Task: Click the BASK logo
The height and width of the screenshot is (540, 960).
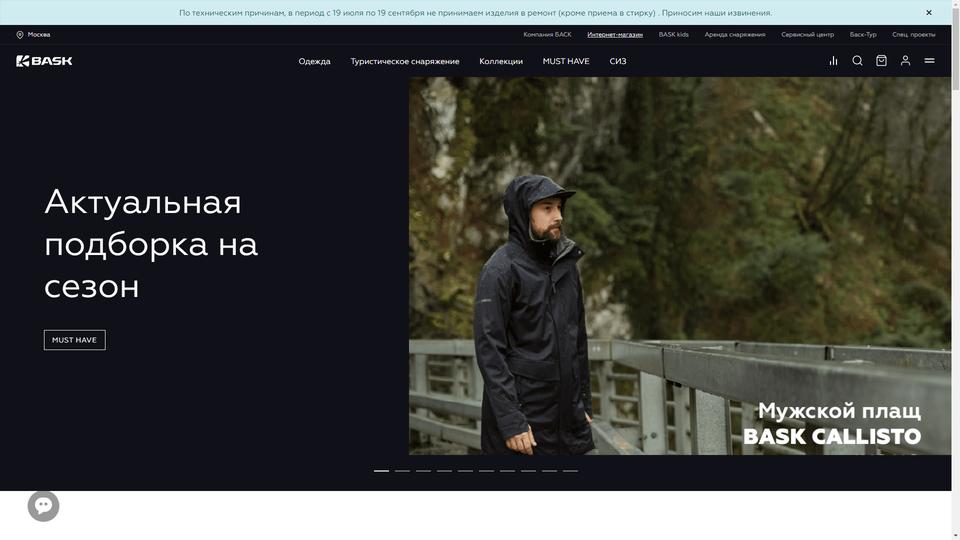Action: (44, 61)
